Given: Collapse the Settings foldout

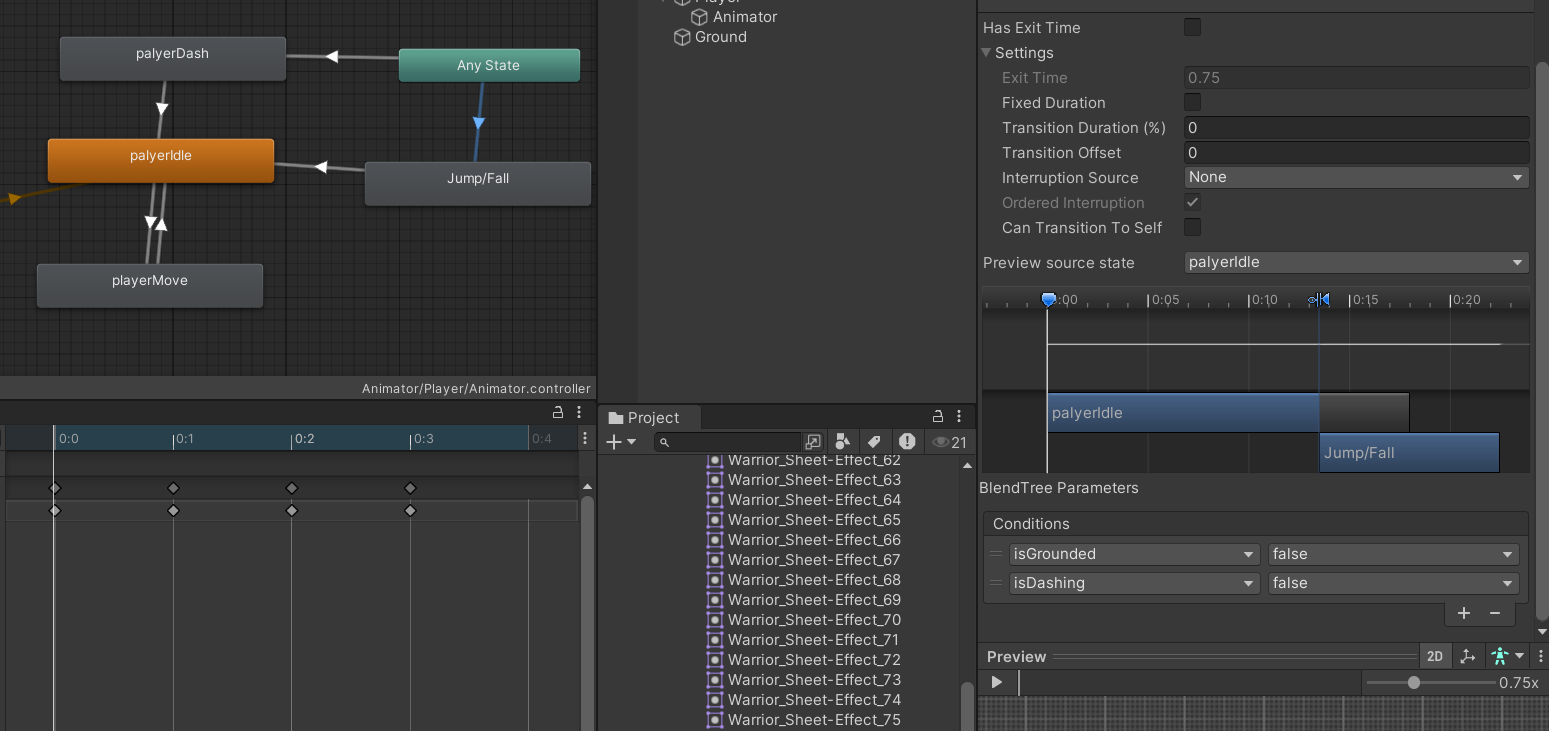Looking at the screenshot, I should (986, 52).
